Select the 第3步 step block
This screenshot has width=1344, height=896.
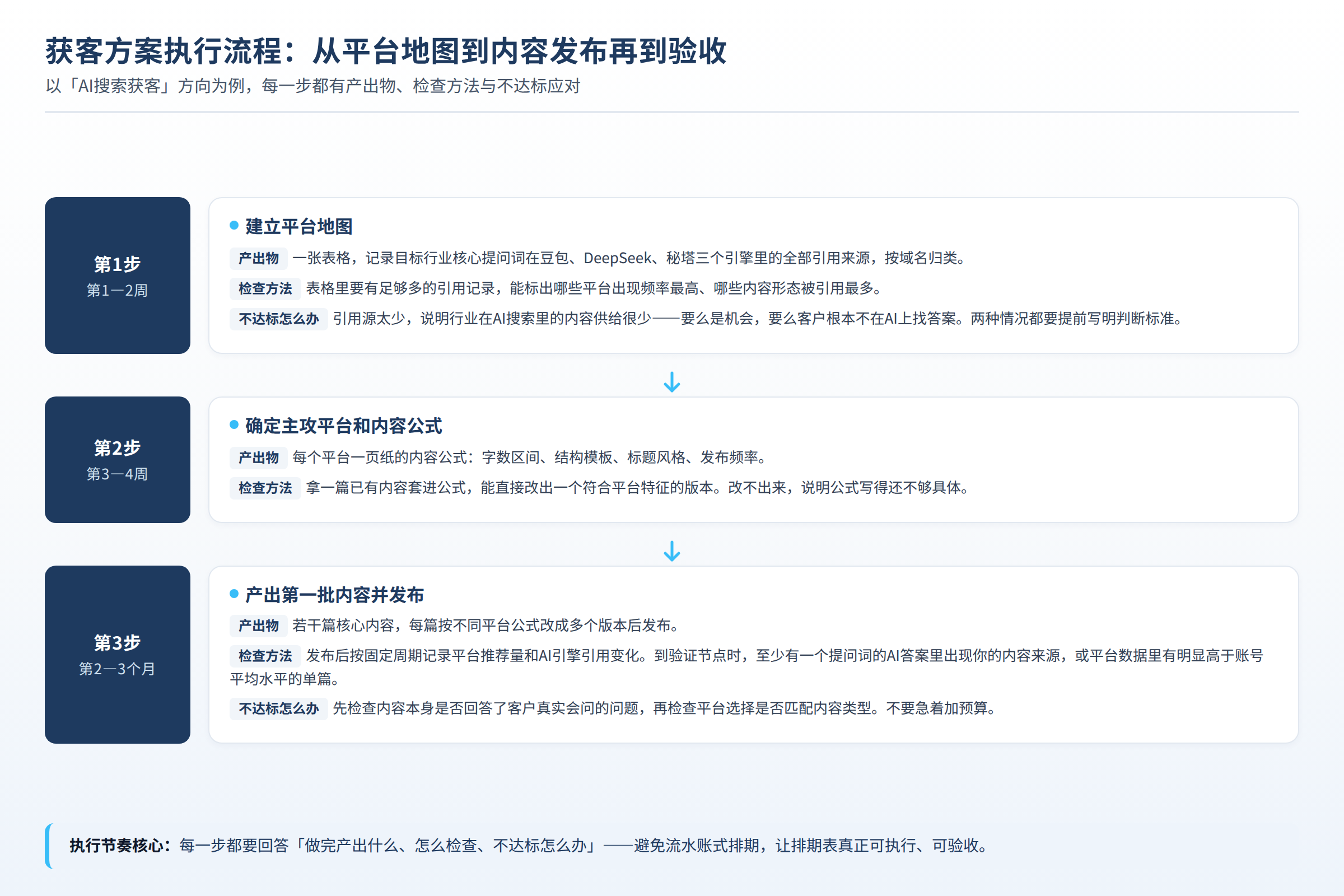point(117,654)
